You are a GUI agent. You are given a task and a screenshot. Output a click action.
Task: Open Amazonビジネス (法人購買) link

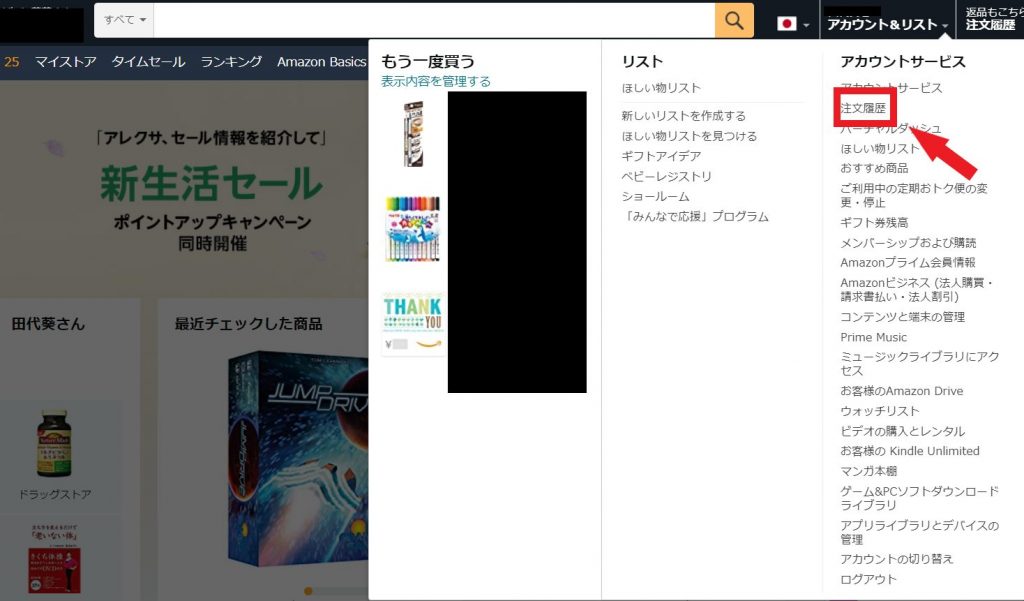[917, 289]
